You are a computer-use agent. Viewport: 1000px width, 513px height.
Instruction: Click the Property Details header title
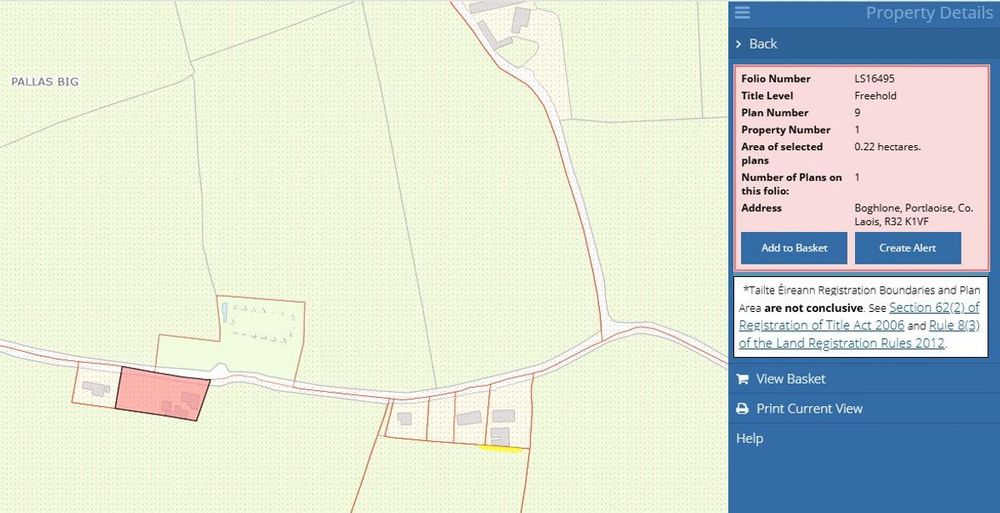928,13
